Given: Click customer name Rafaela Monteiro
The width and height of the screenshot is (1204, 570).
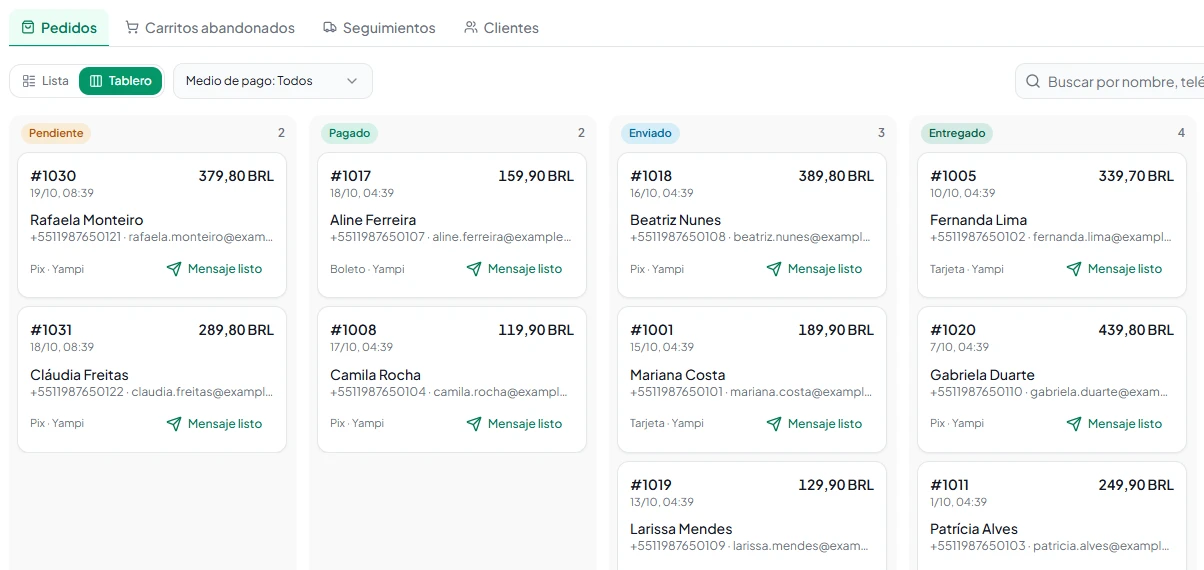Looking at the screenshot, I should click(x=87, y=220).
